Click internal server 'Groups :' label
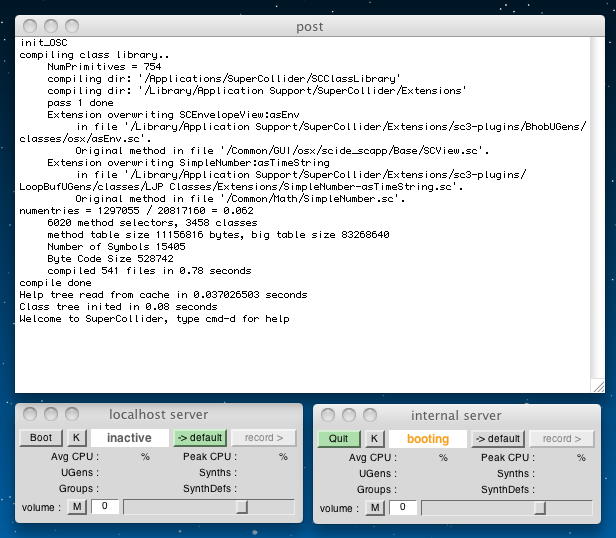 (376, 490)
